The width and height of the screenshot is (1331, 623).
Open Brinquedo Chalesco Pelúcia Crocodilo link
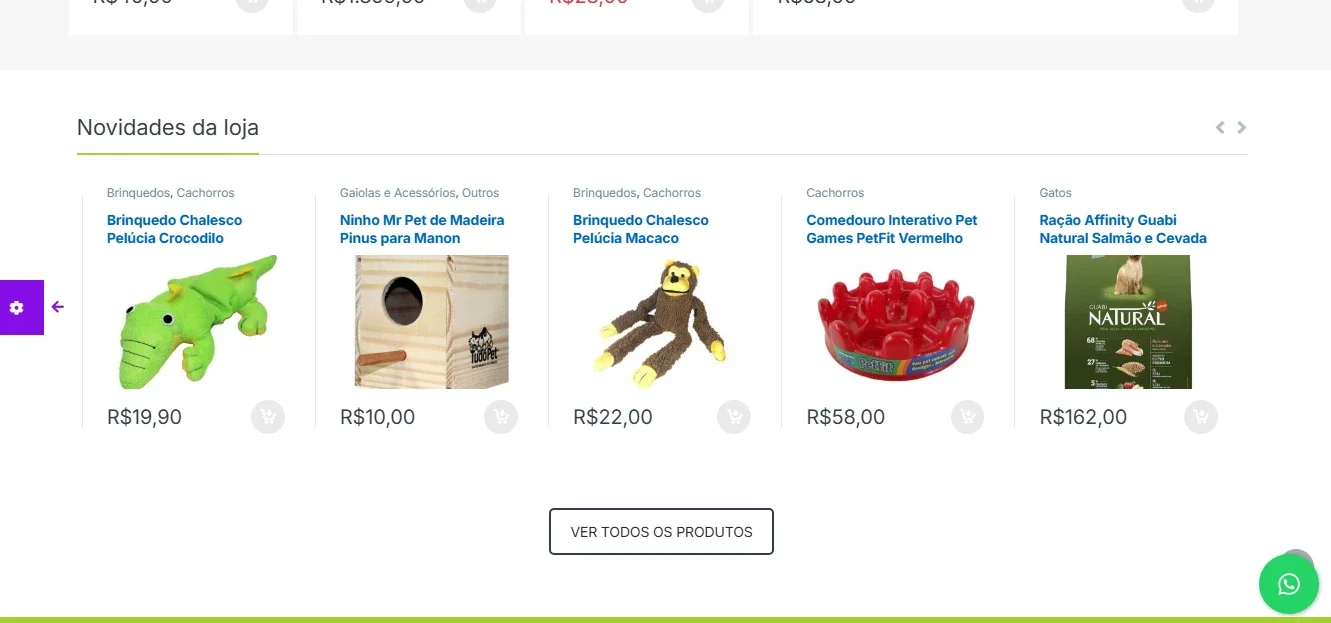click(175, 229)
